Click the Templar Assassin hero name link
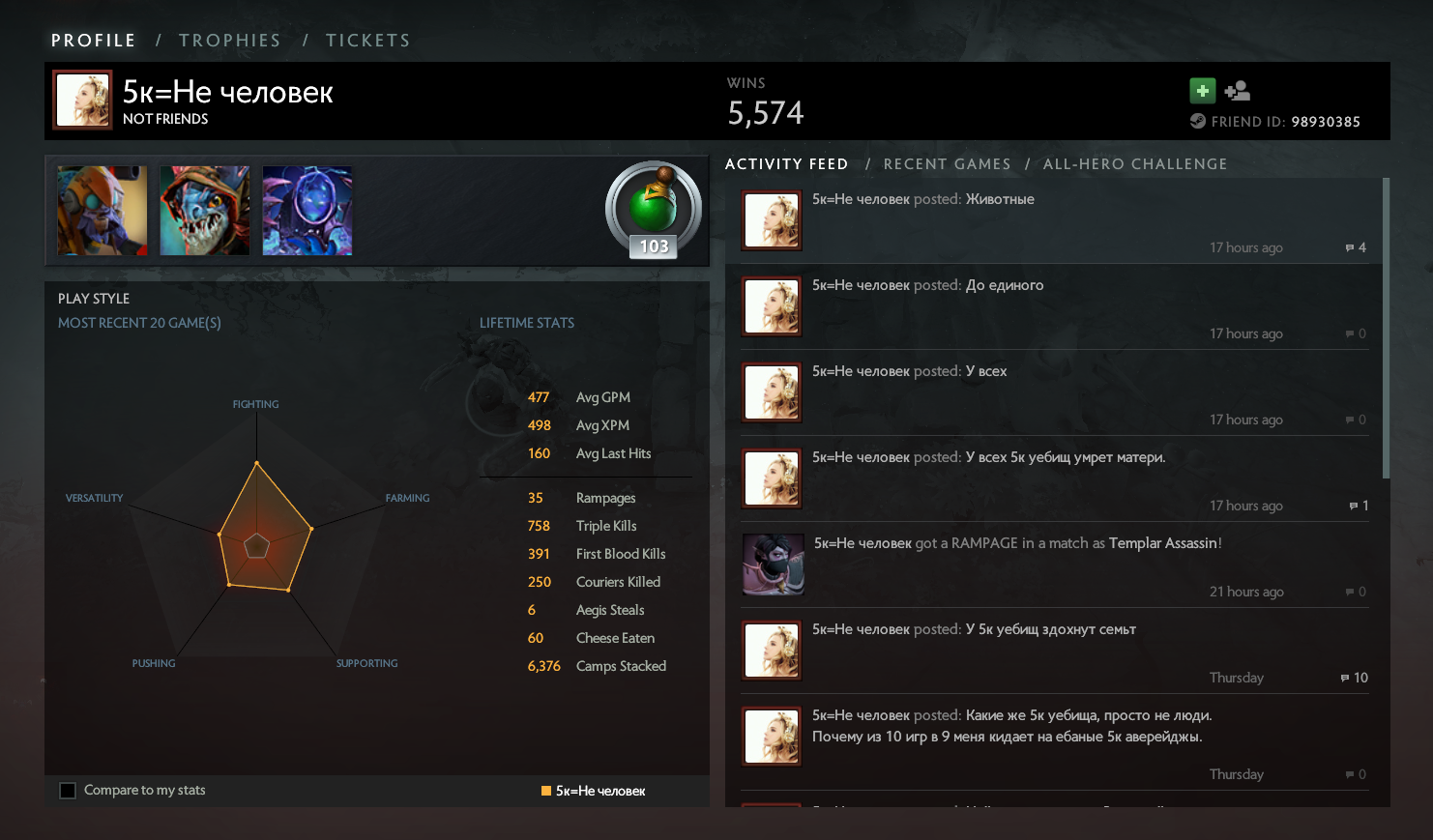The width and height of the screenshot is (1433, 840). pos(1163,543)
